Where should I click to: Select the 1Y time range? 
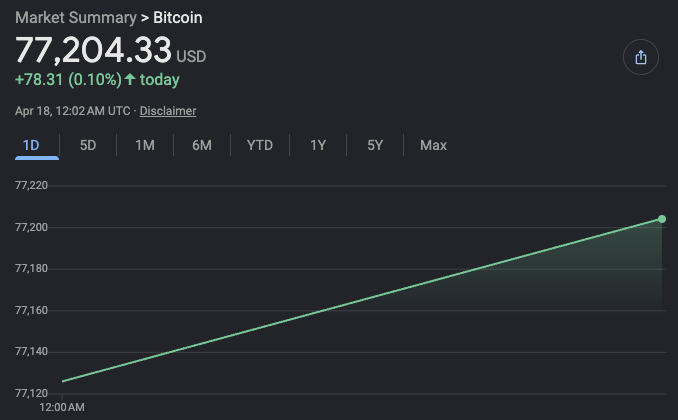click(318, 145)
